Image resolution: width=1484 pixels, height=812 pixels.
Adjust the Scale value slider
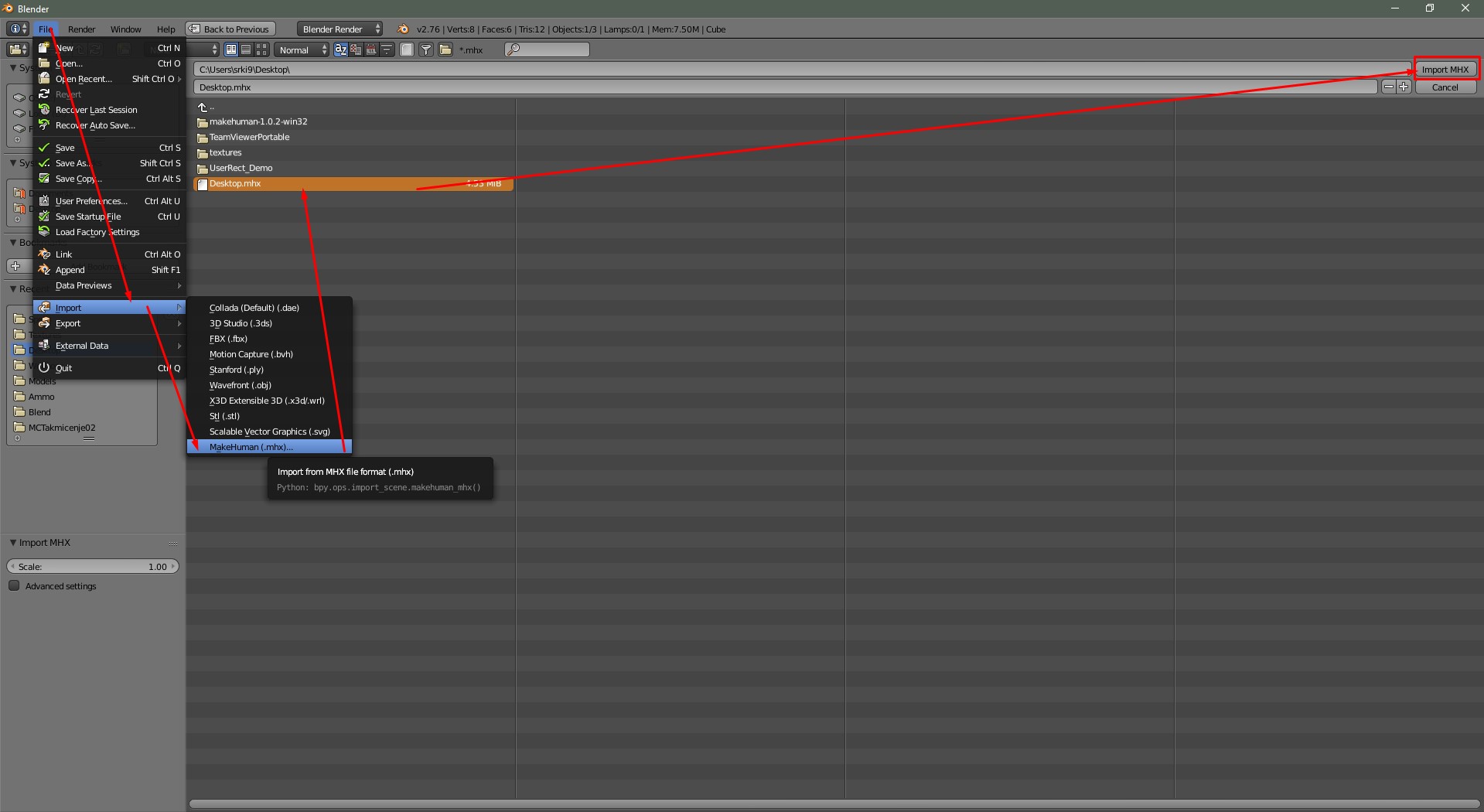(x=93, y=567)
